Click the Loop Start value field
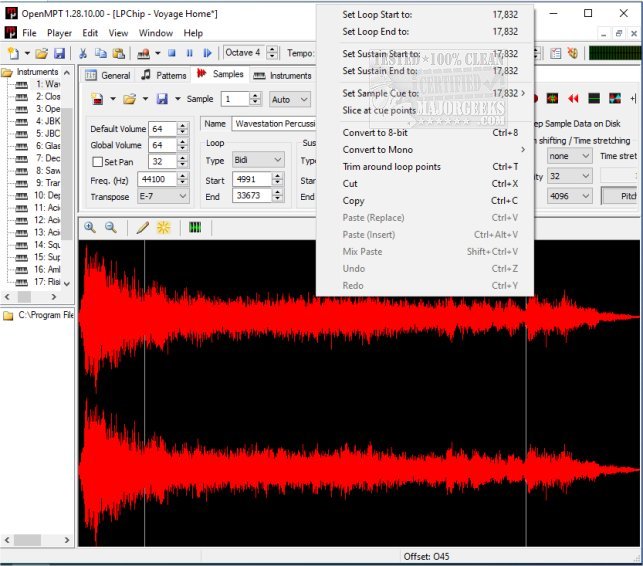This screenshot has height=566, width=643. (250, 179)
